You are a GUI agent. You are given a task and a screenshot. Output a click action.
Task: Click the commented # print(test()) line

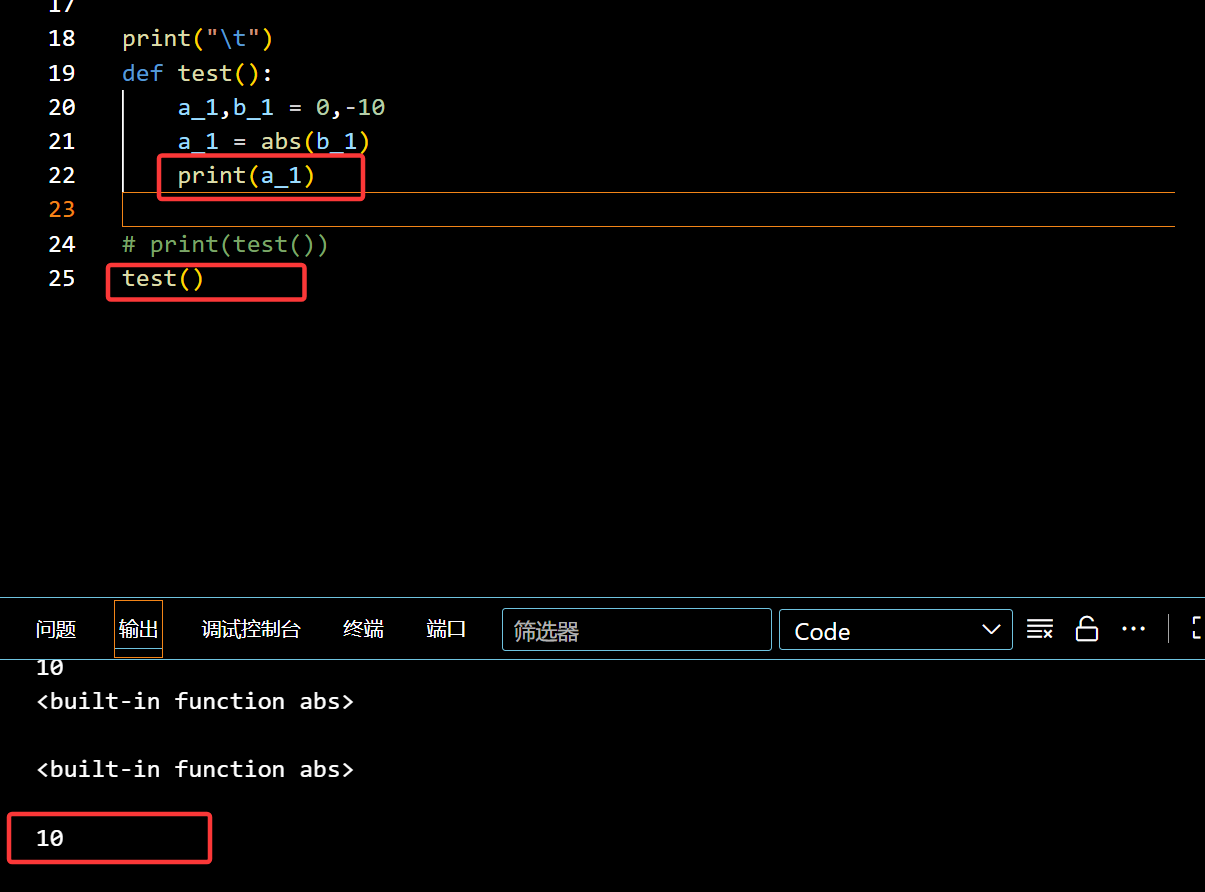pos(225,245)
